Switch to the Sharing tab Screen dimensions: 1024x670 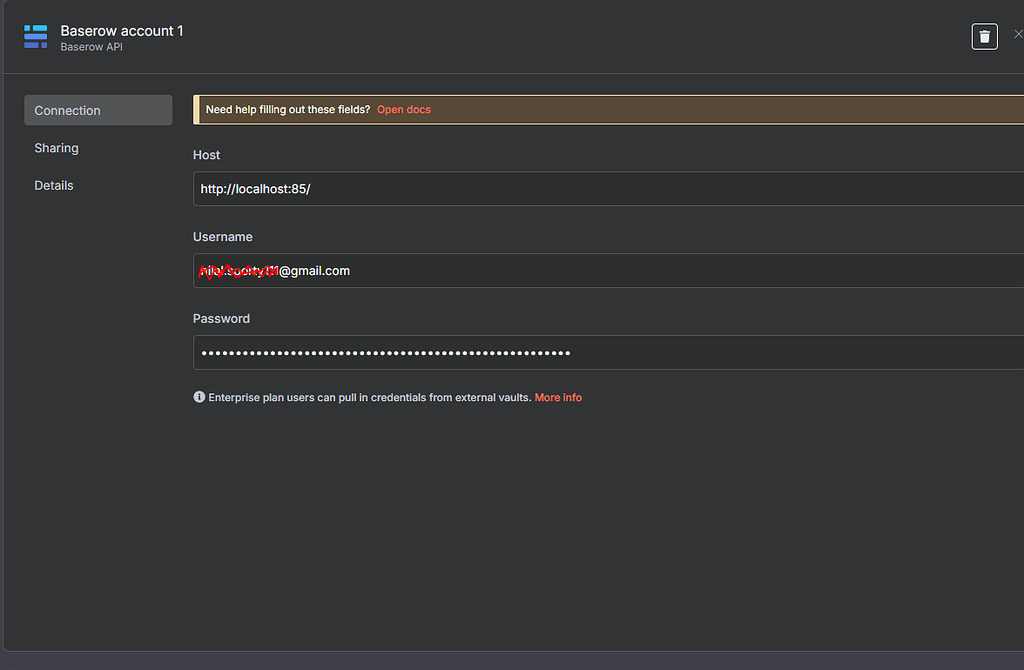[57, 148]
